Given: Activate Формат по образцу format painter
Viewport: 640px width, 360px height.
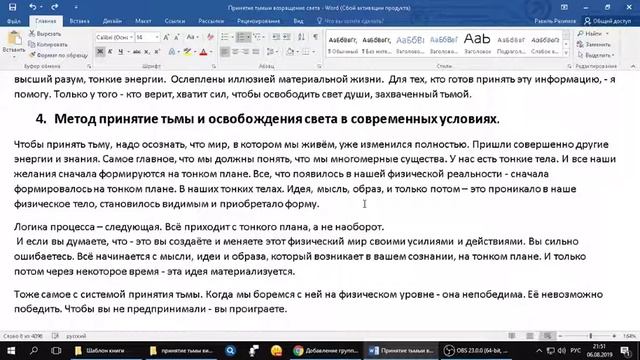Looking at the screenshot, I should pyautogui.click(x=58, y=55).
